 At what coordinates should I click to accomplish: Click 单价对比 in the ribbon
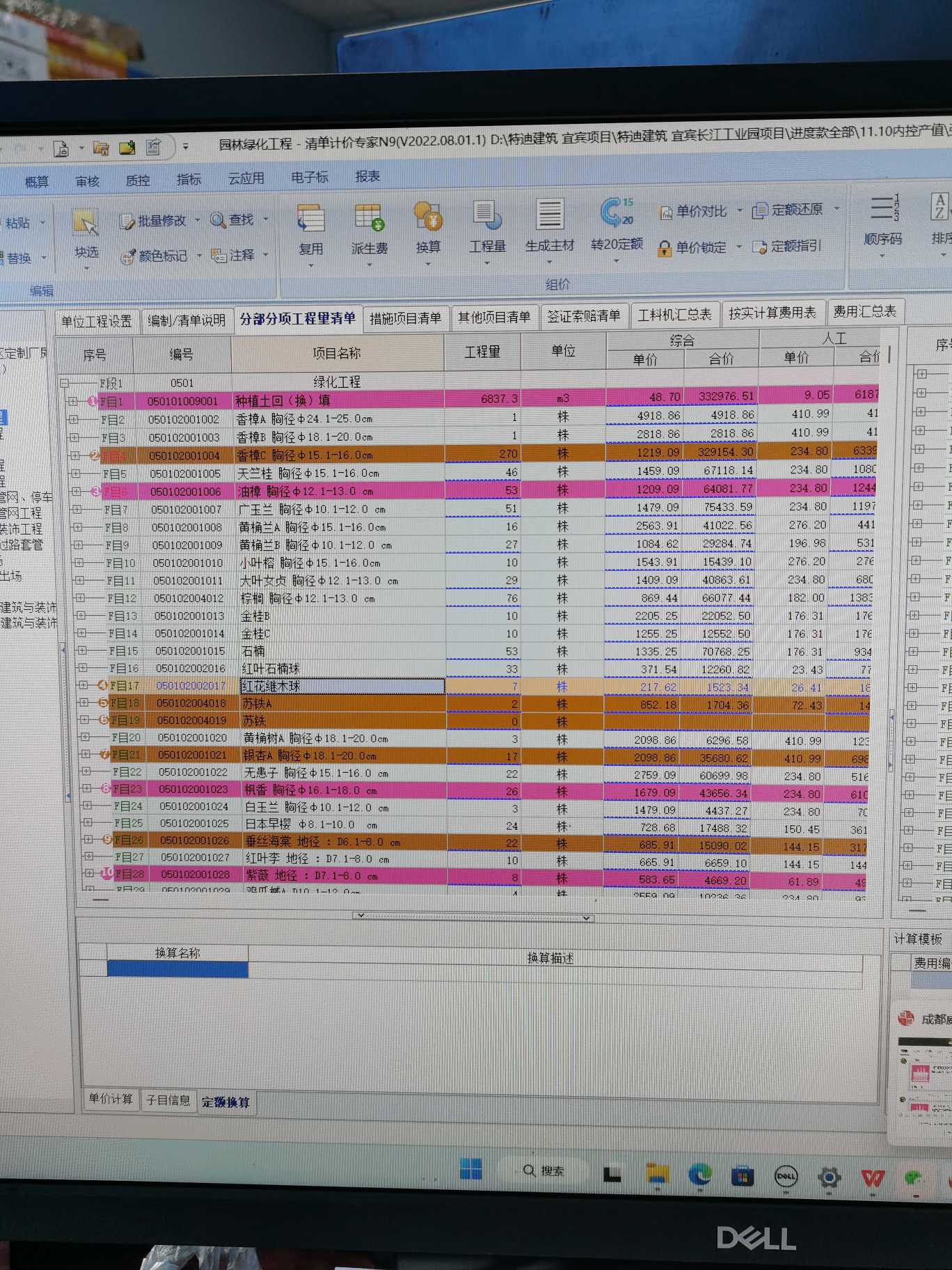(x=692, y=211)
